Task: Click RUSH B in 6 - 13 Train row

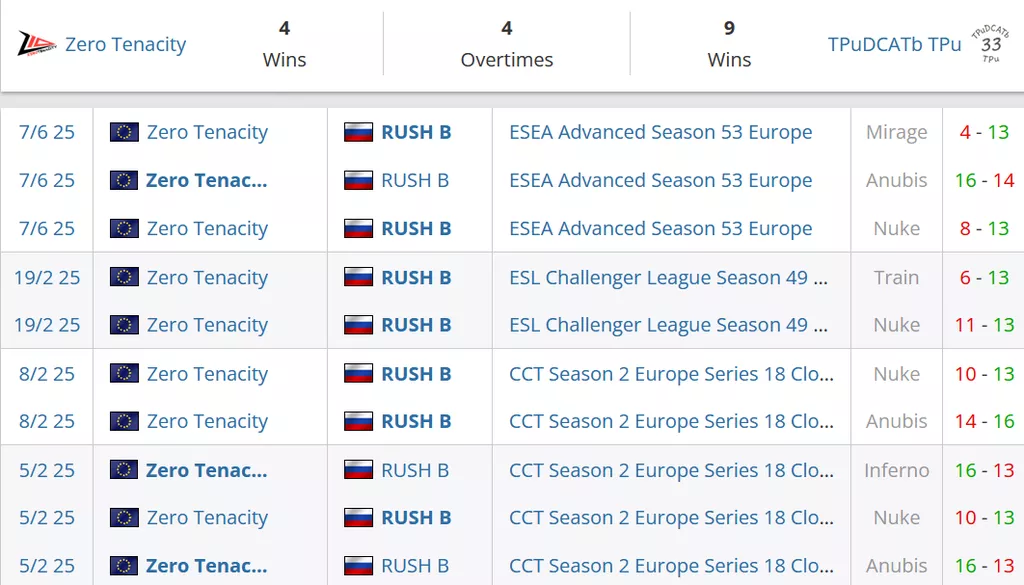Action: tap(416, 277)
